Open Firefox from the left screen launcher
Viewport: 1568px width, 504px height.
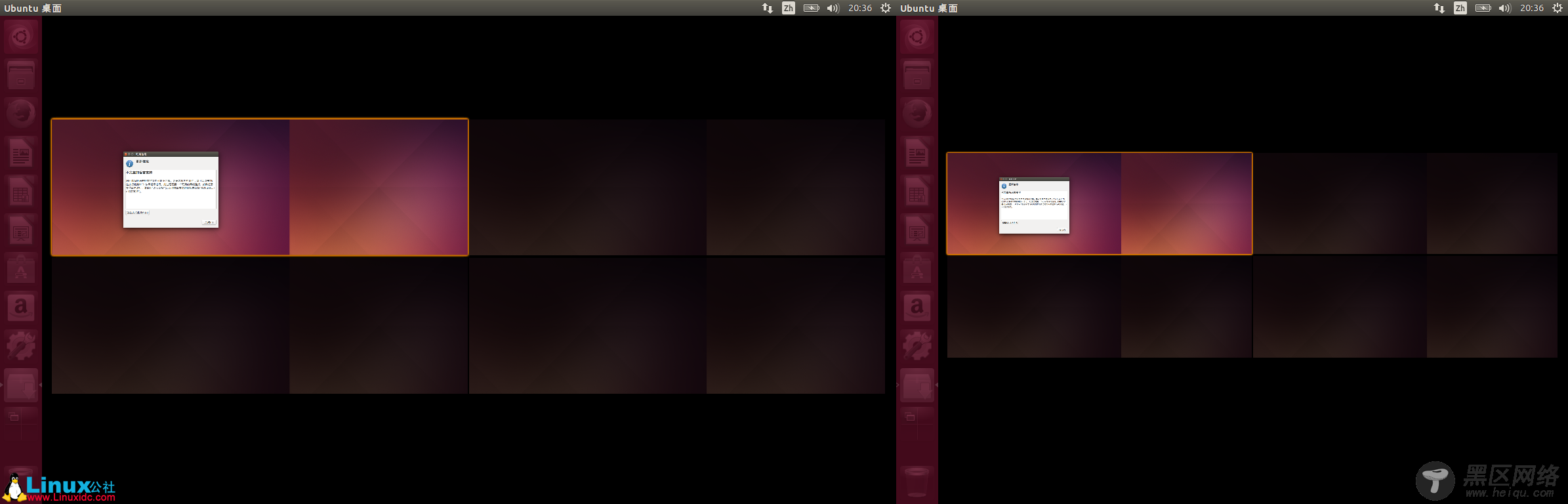(x=21, y=114)
